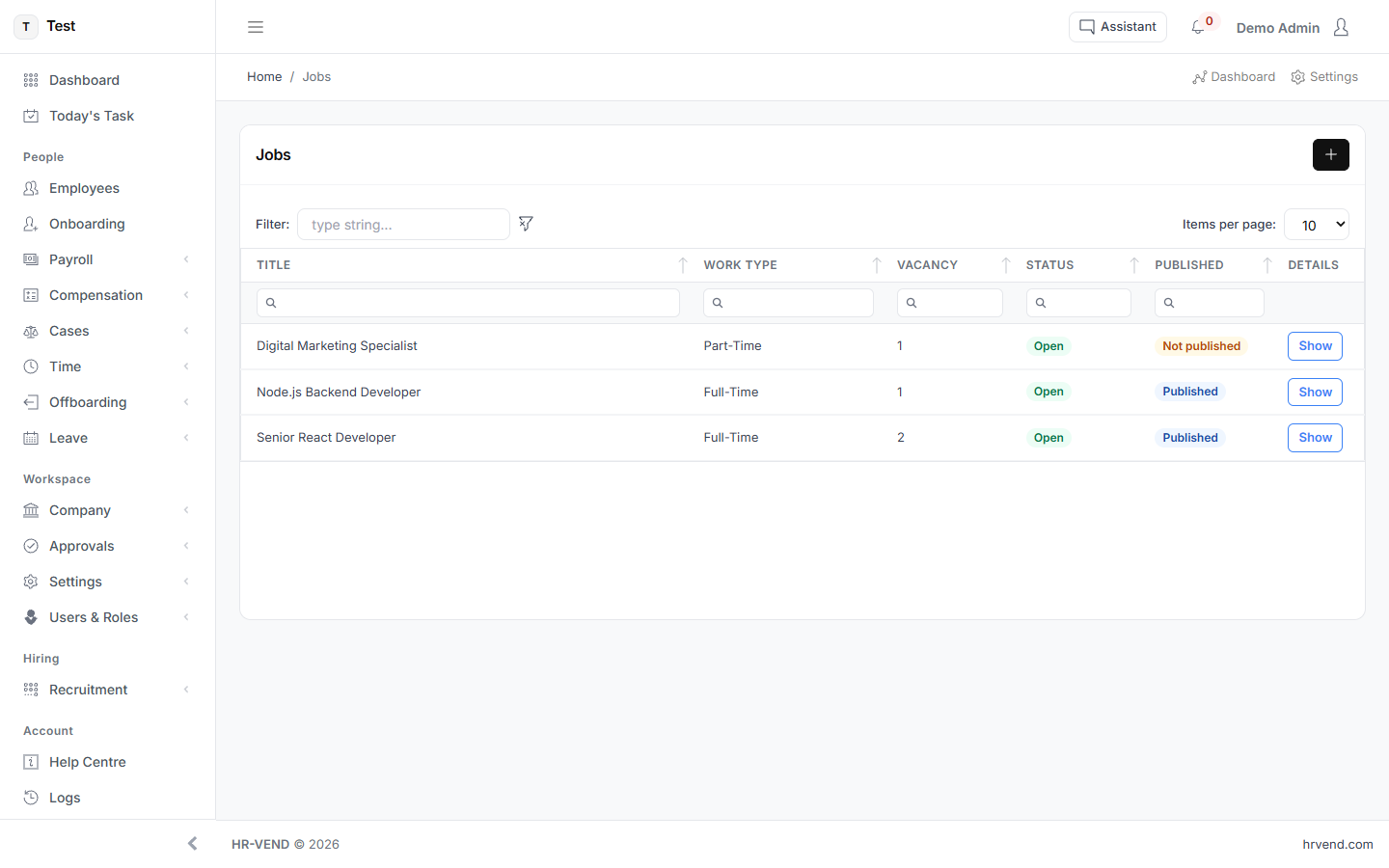Sort table by Work Type arrow
The width and height of the screenshot is (1389, 868).
pos(877,265)
